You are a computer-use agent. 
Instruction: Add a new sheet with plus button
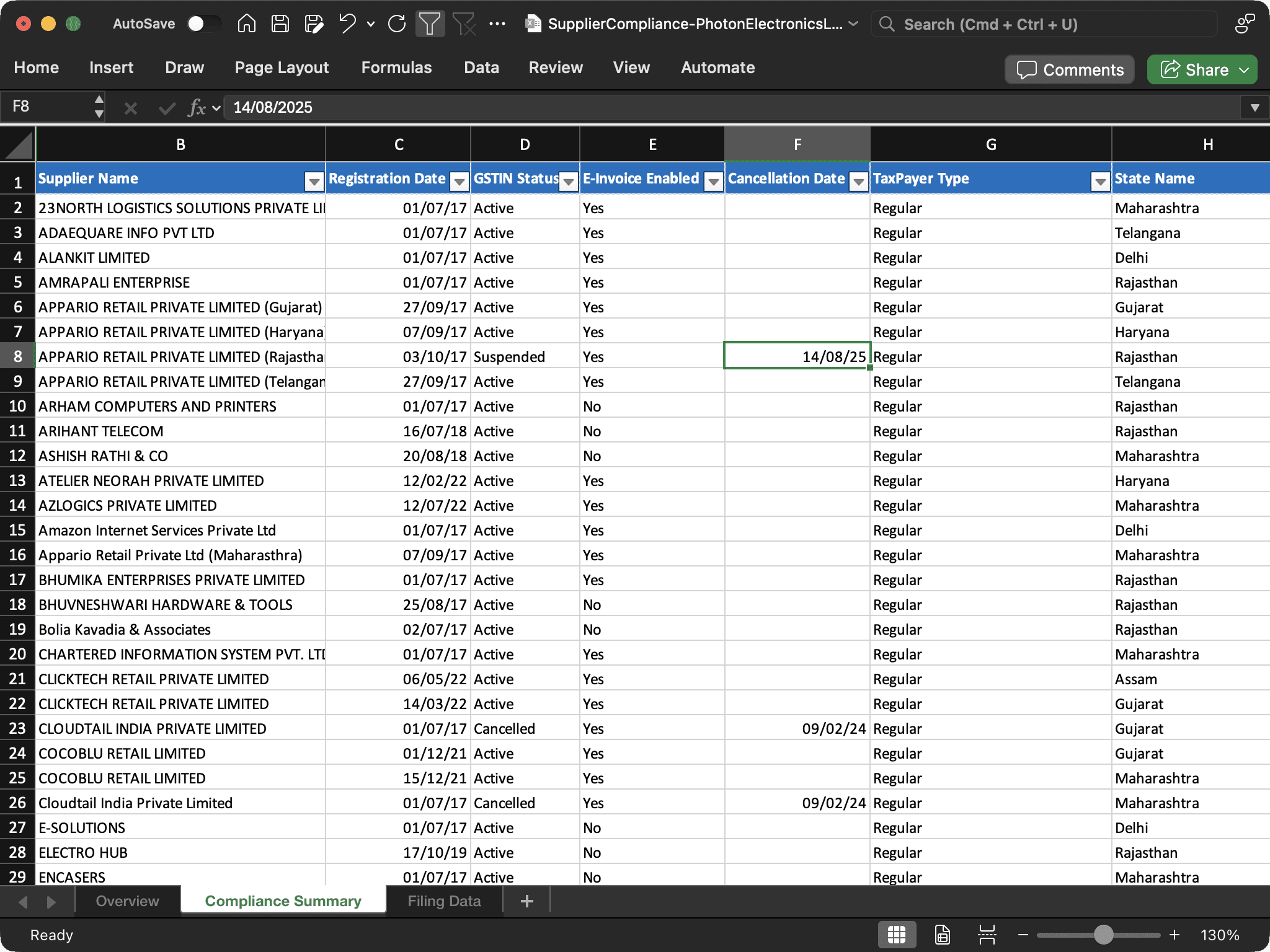point(526,901)
